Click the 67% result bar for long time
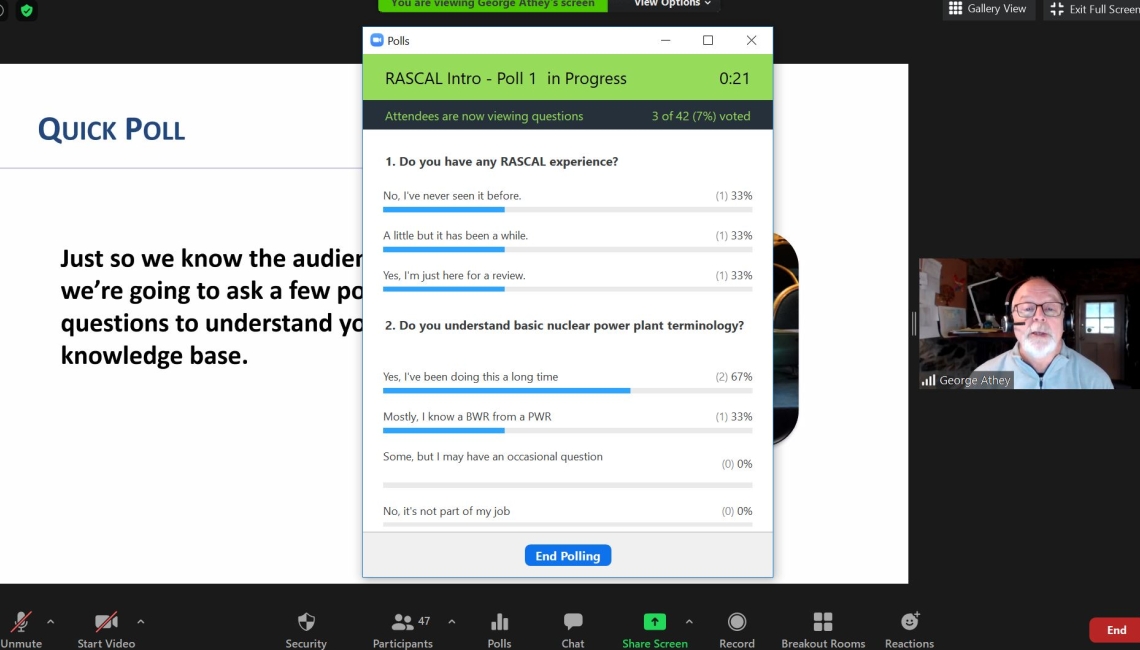Viewport: 1140px width, 650px height. click(x=506, y=391)
